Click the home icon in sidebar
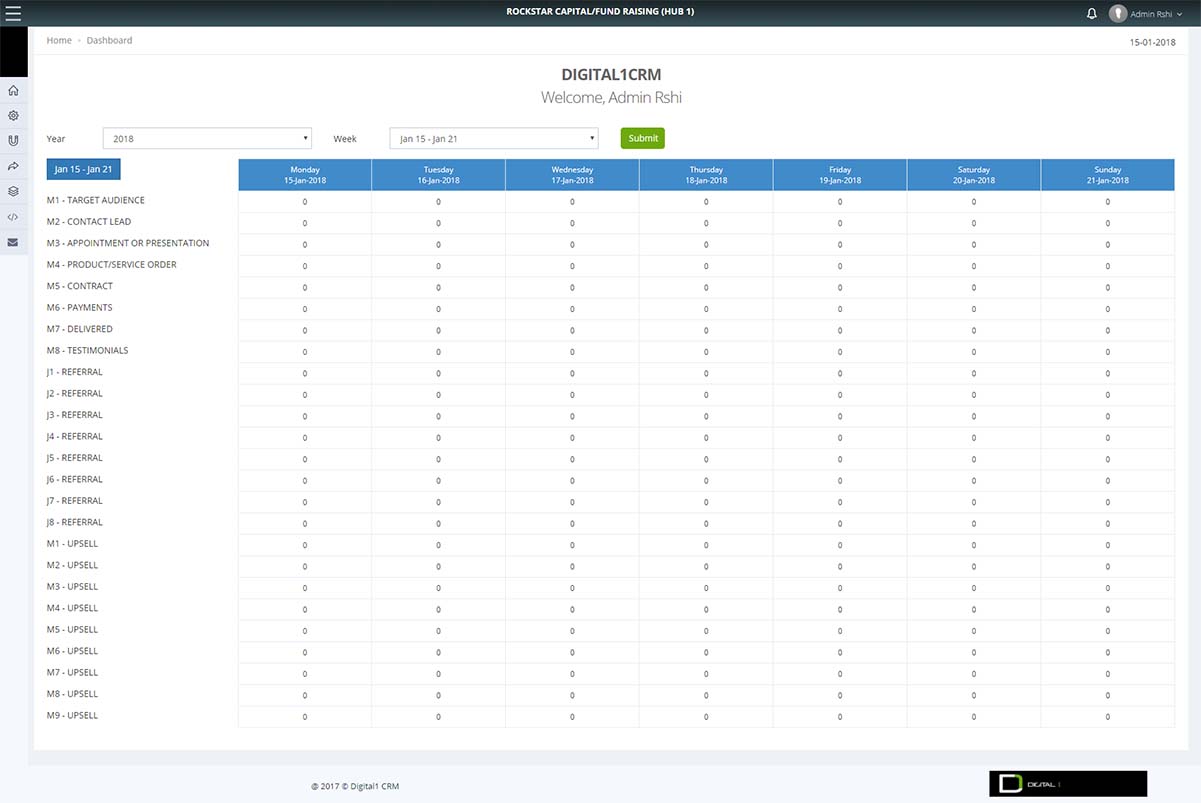Image resolution: width=1201 pixels, height=803 pixels. [13, 91]
